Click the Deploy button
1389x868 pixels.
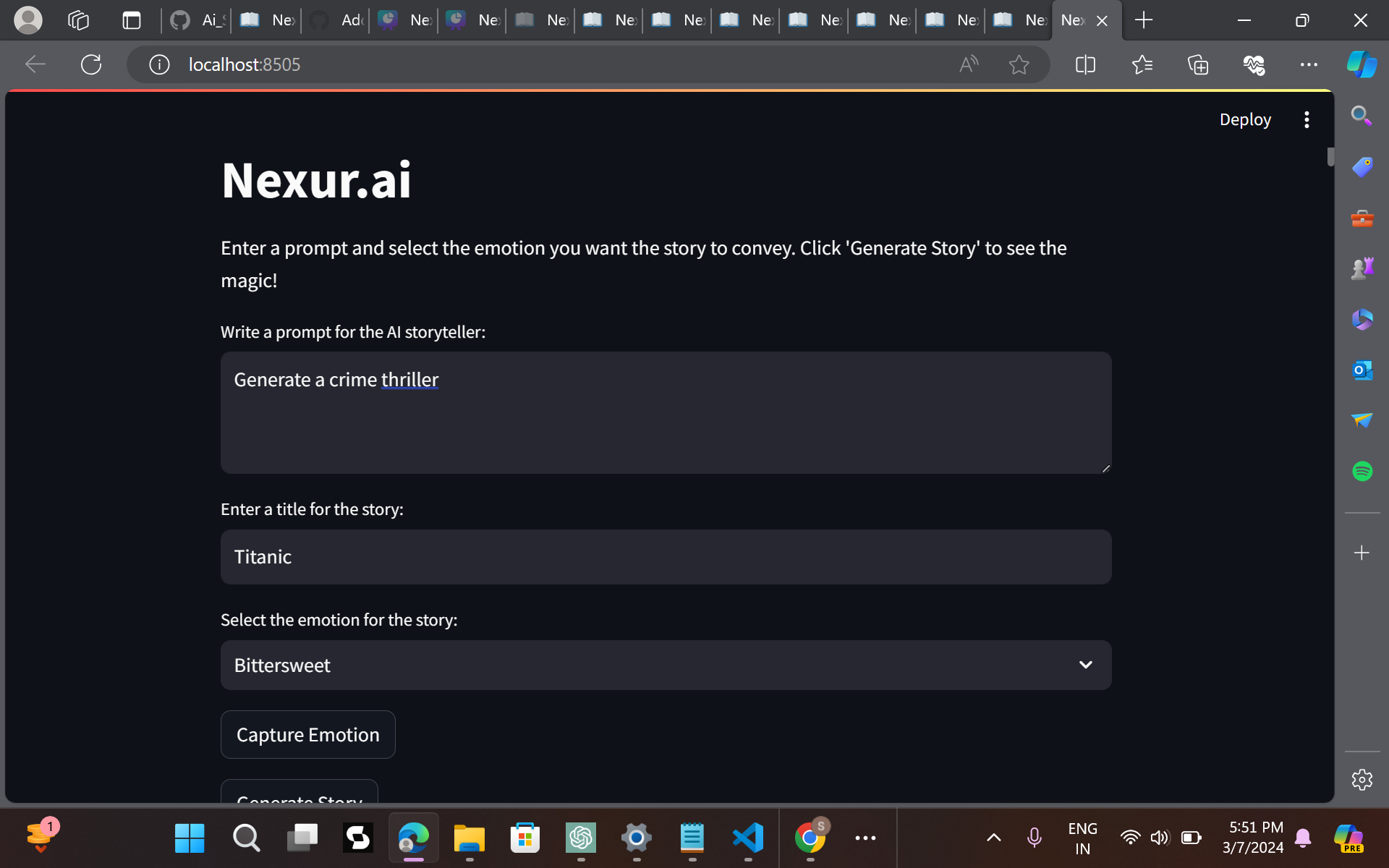(x=1244, y=119)
